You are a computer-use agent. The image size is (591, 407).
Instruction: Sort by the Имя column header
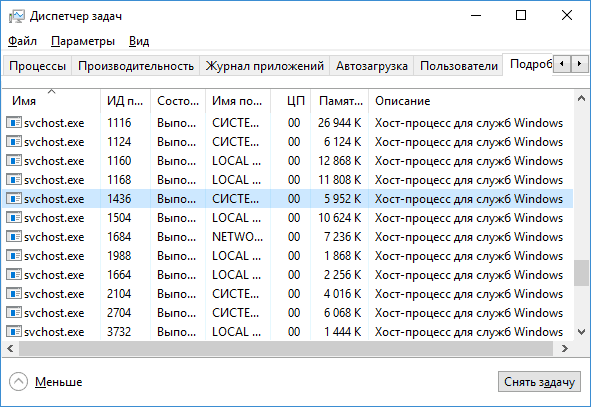(x=51, y=101)
